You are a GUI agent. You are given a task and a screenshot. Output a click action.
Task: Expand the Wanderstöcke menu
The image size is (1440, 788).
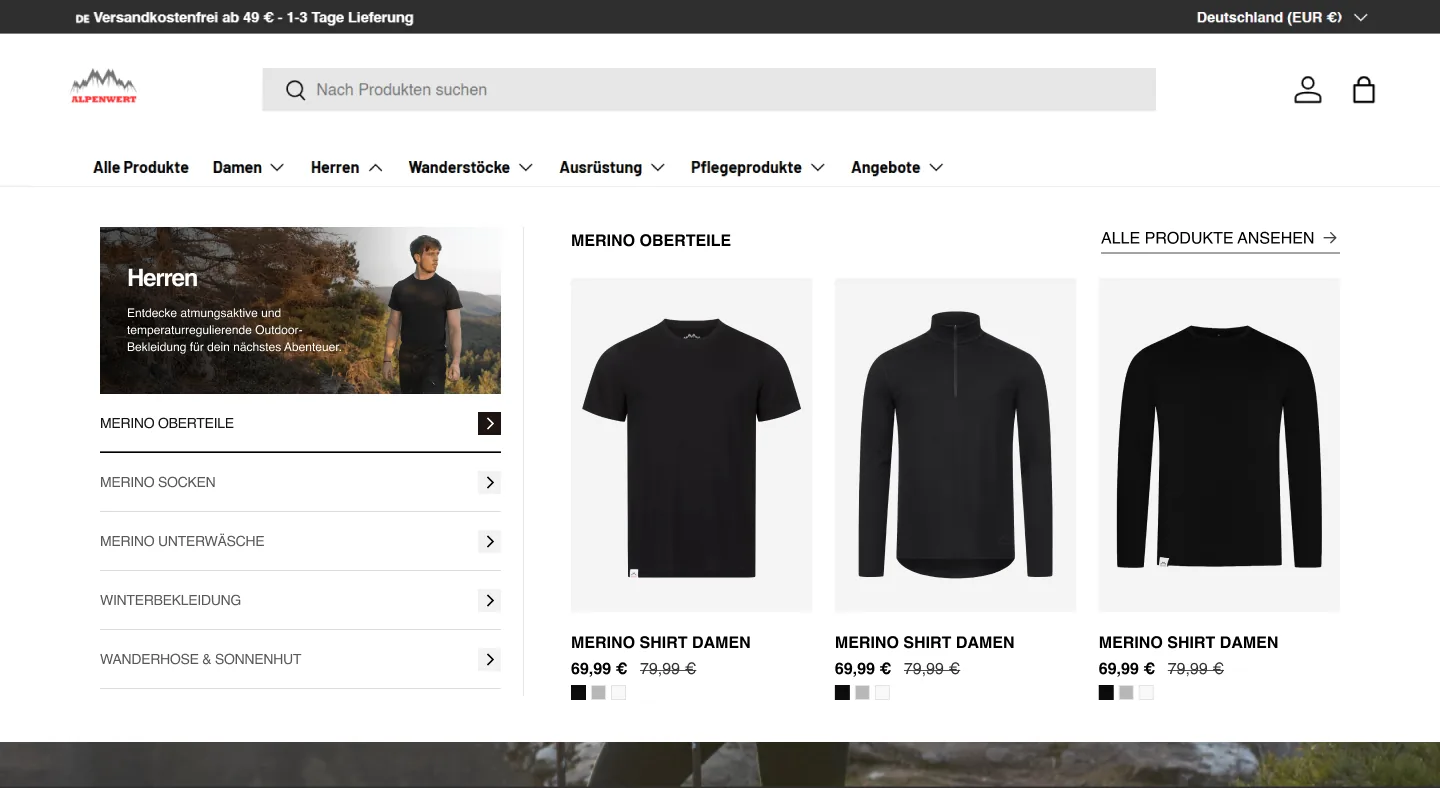click(x=471, y=167)
